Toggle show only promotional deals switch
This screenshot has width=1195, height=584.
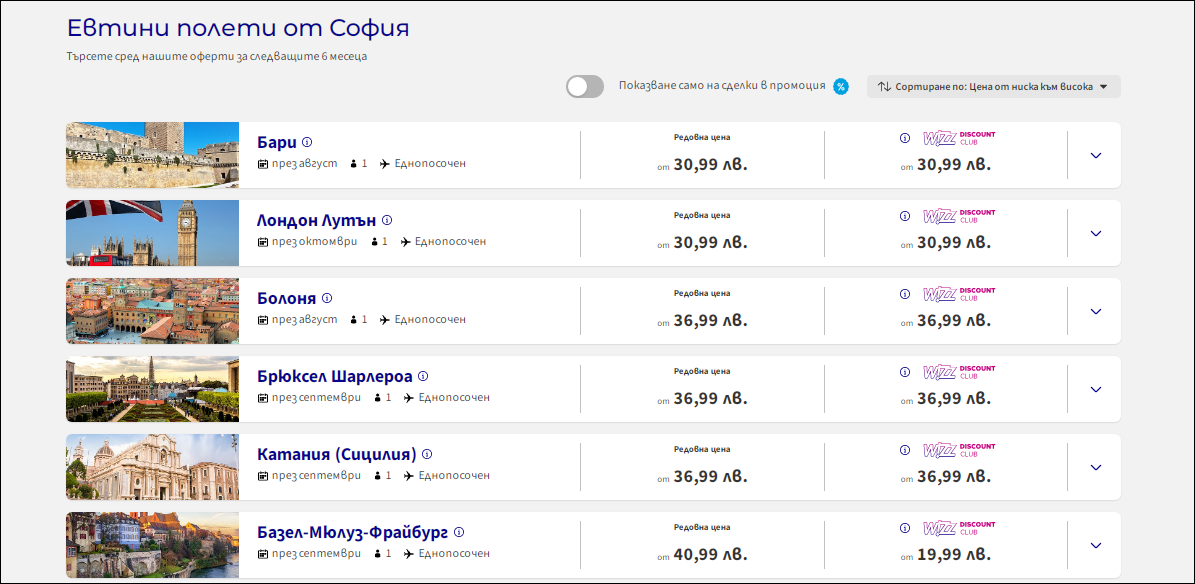pos(585,86)
